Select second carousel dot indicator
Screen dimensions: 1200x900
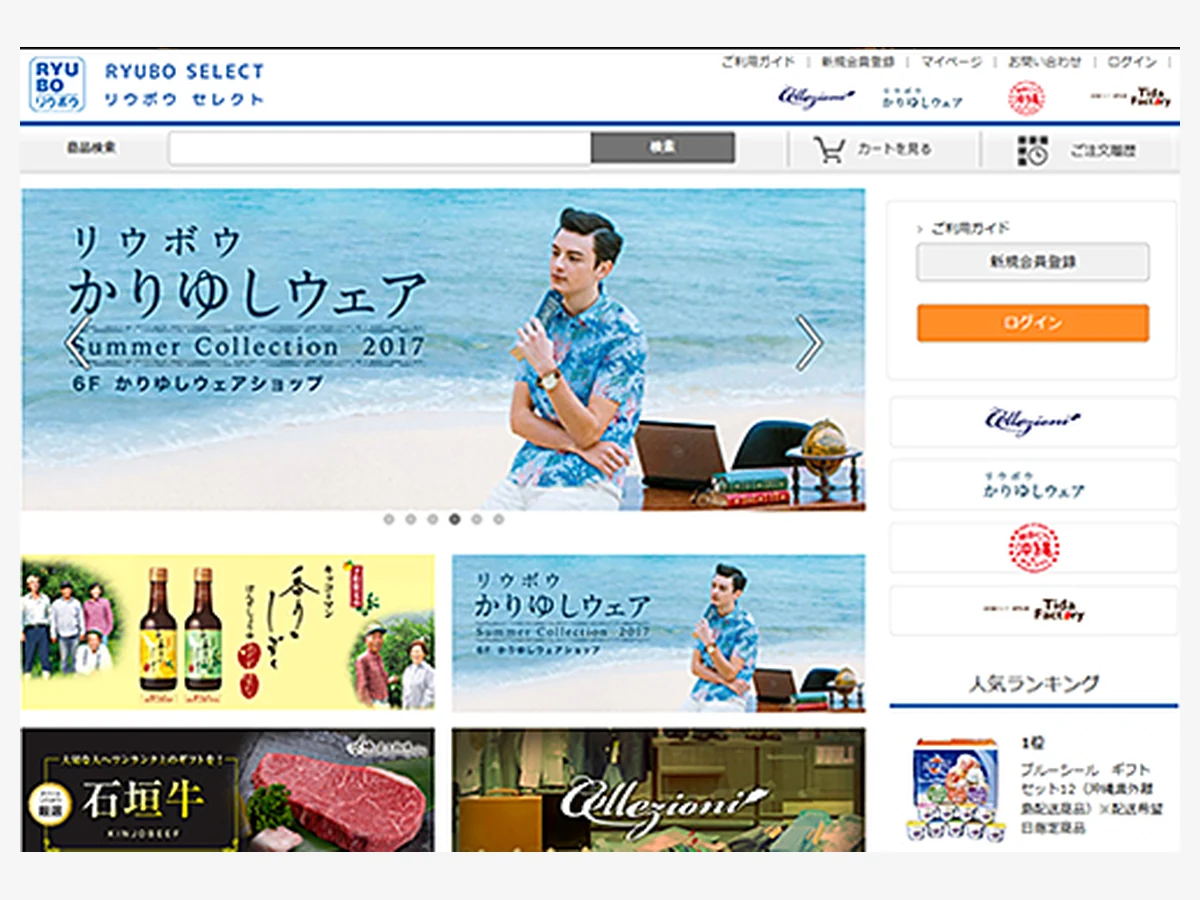pos(410,519)
